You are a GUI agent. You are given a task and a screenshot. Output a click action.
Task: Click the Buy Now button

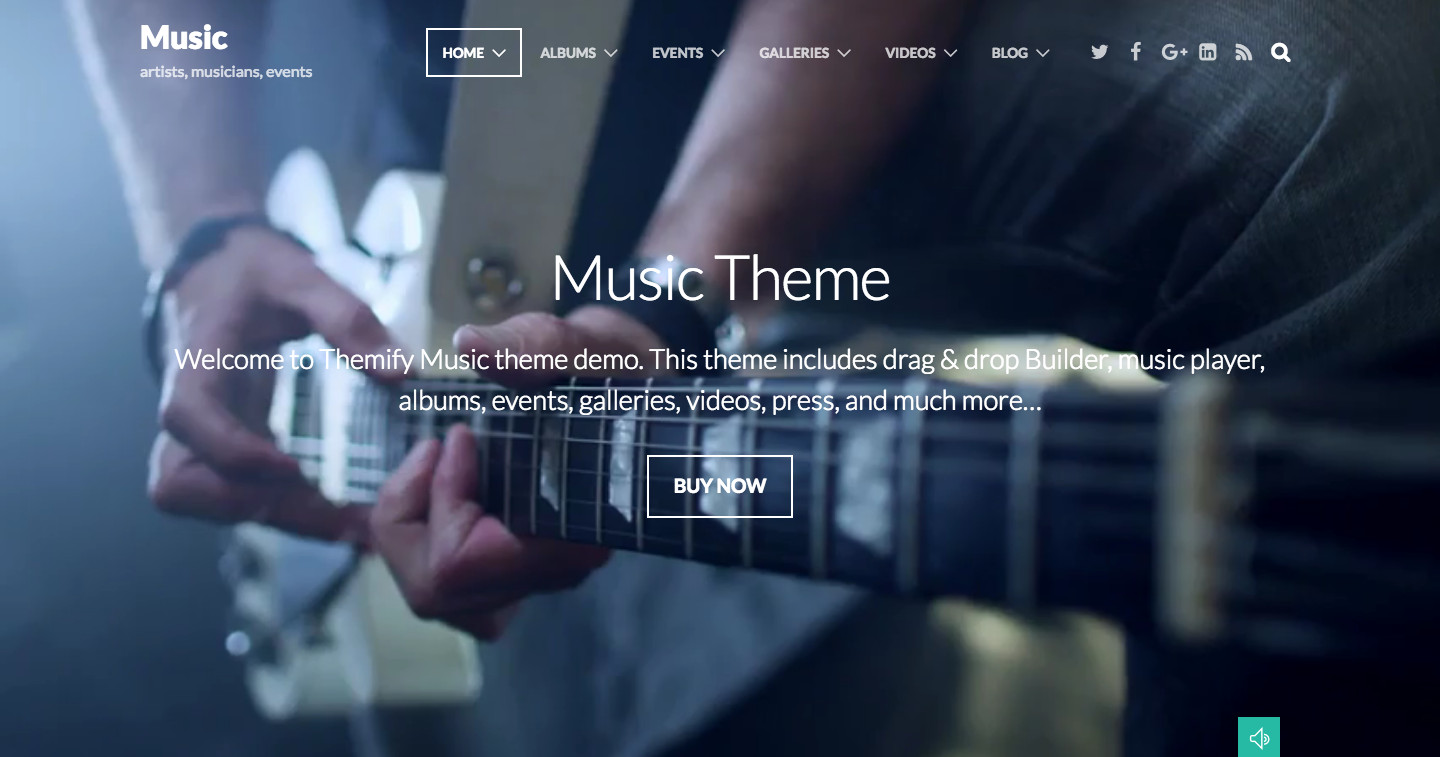(x=720, y=486)
